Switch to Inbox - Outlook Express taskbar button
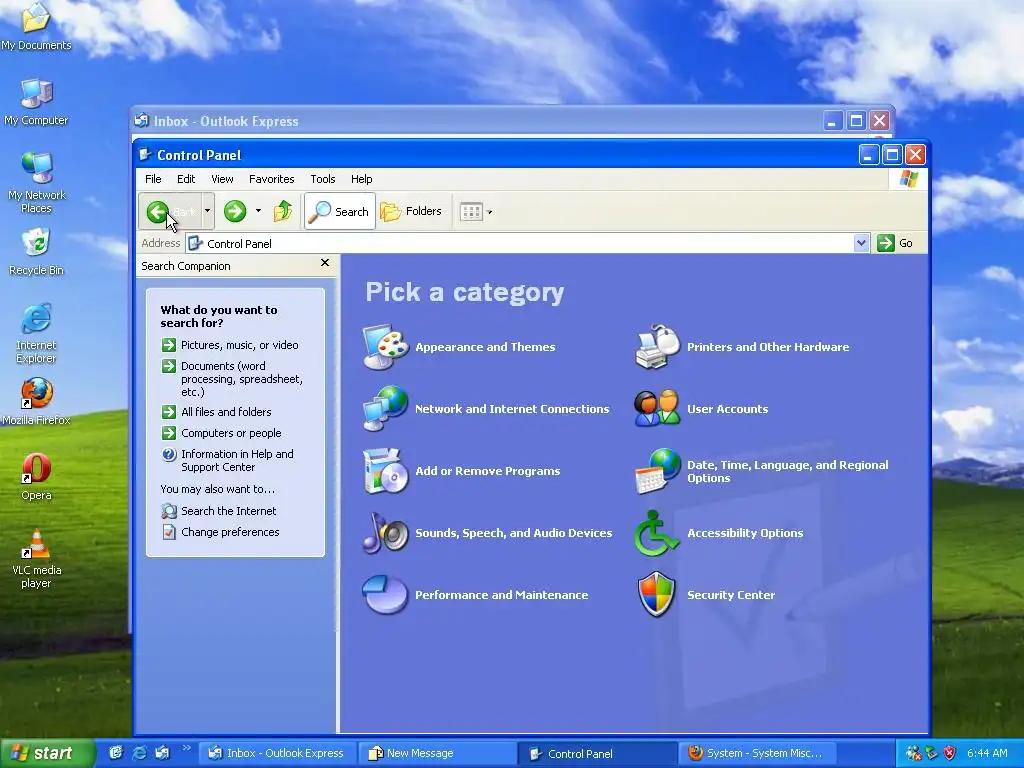The height and width of the screenshot is (768, 1024). (276, 754)
